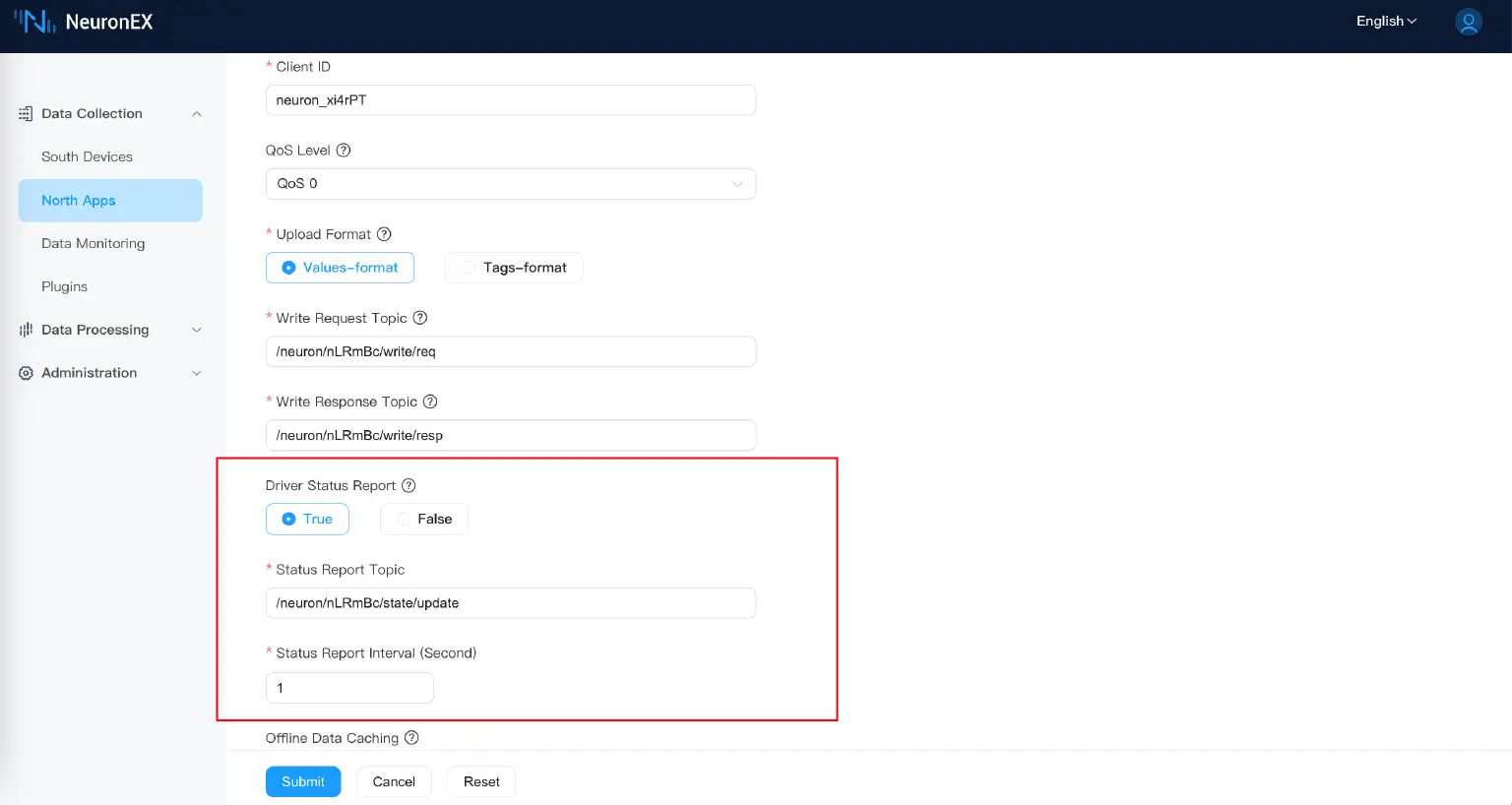Select the Tags-format upload option
This screenshot has width=1512, height=805.
click(x=514, y=267)
